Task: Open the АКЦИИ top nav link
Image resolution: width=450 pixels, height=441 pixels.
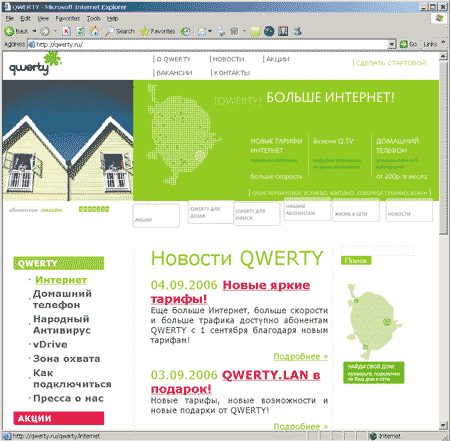Action: coord(278,59)
